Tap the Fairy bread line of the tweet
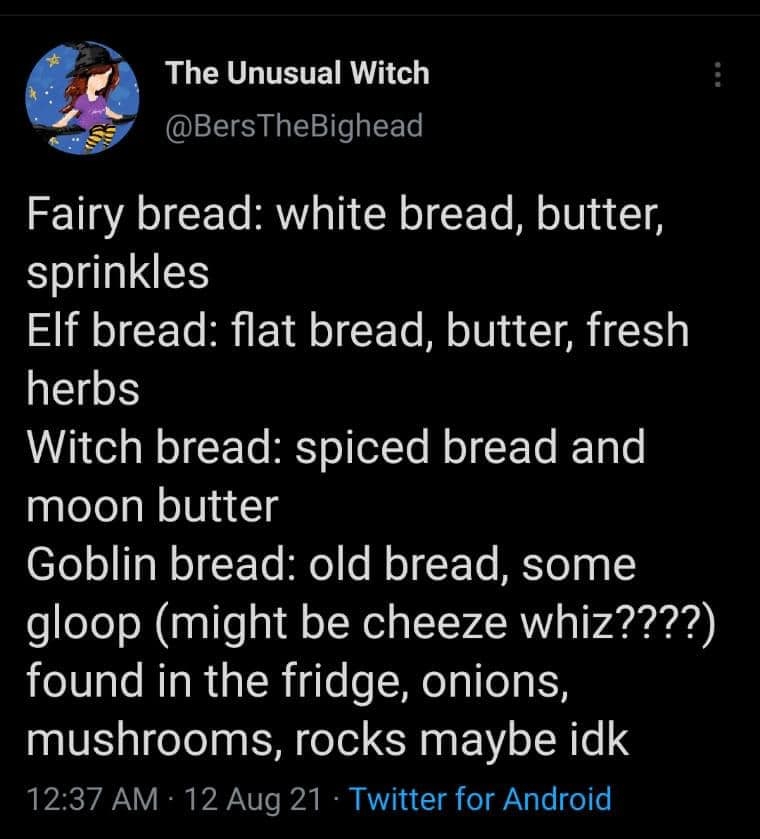The height and width of the screenshot is (839, 760). point(345,215)
